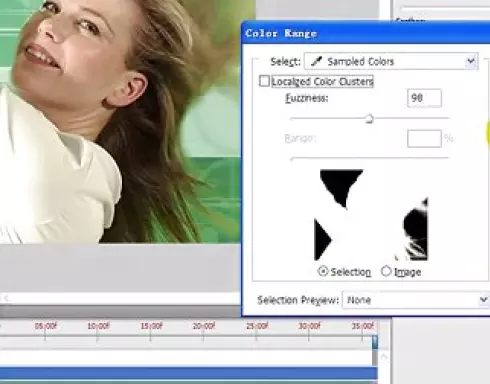Choose the Image radio button
This screenshot has height=384, width=490.
pyautogui.click(x=386, y=271)
